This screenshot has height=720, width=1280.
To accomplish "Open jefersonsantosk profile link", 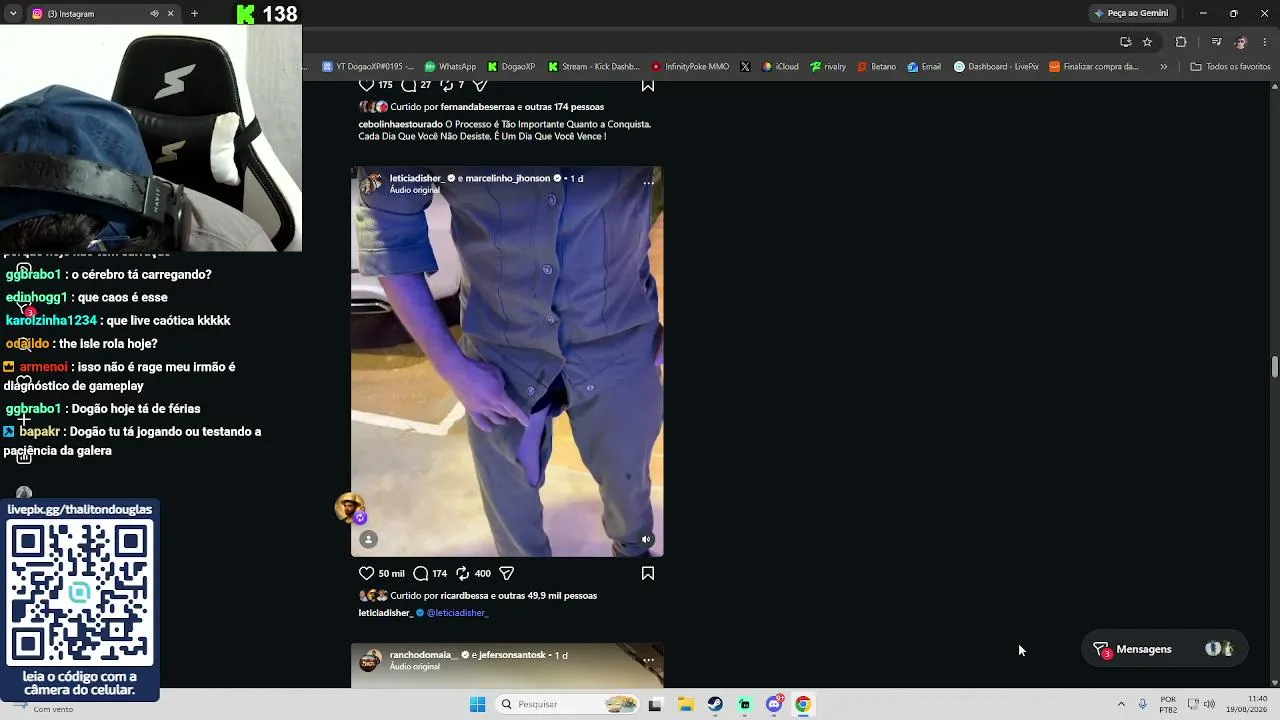I will point(513,655).
